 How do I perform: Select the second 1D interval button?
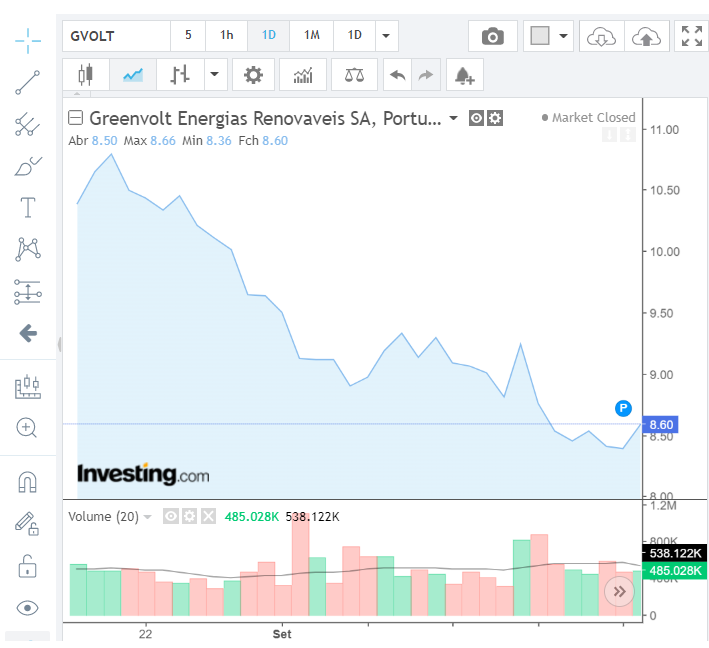click(354, 36)
